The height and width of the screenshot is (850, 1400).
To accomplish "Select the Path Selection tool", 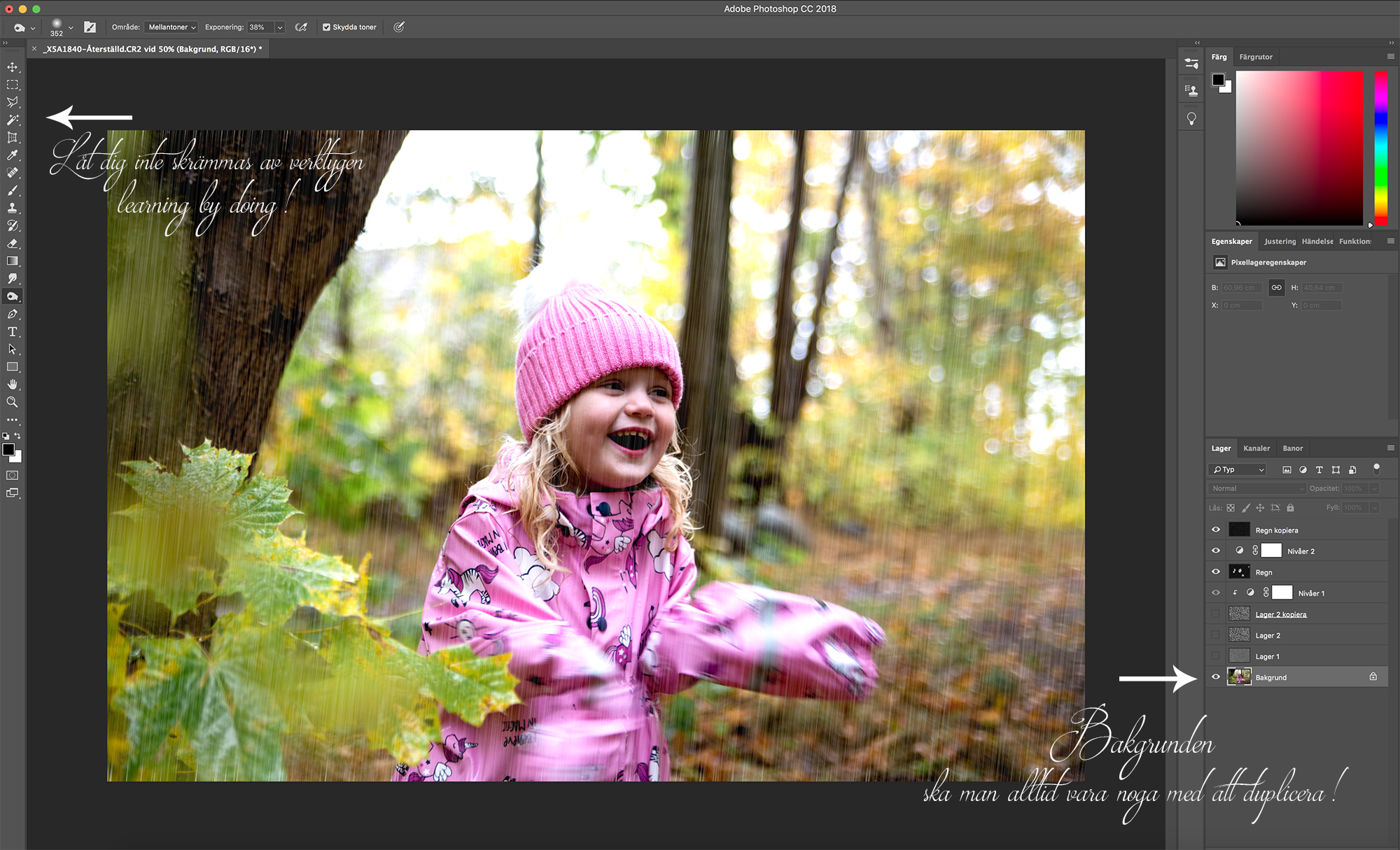I will [13, 349].
